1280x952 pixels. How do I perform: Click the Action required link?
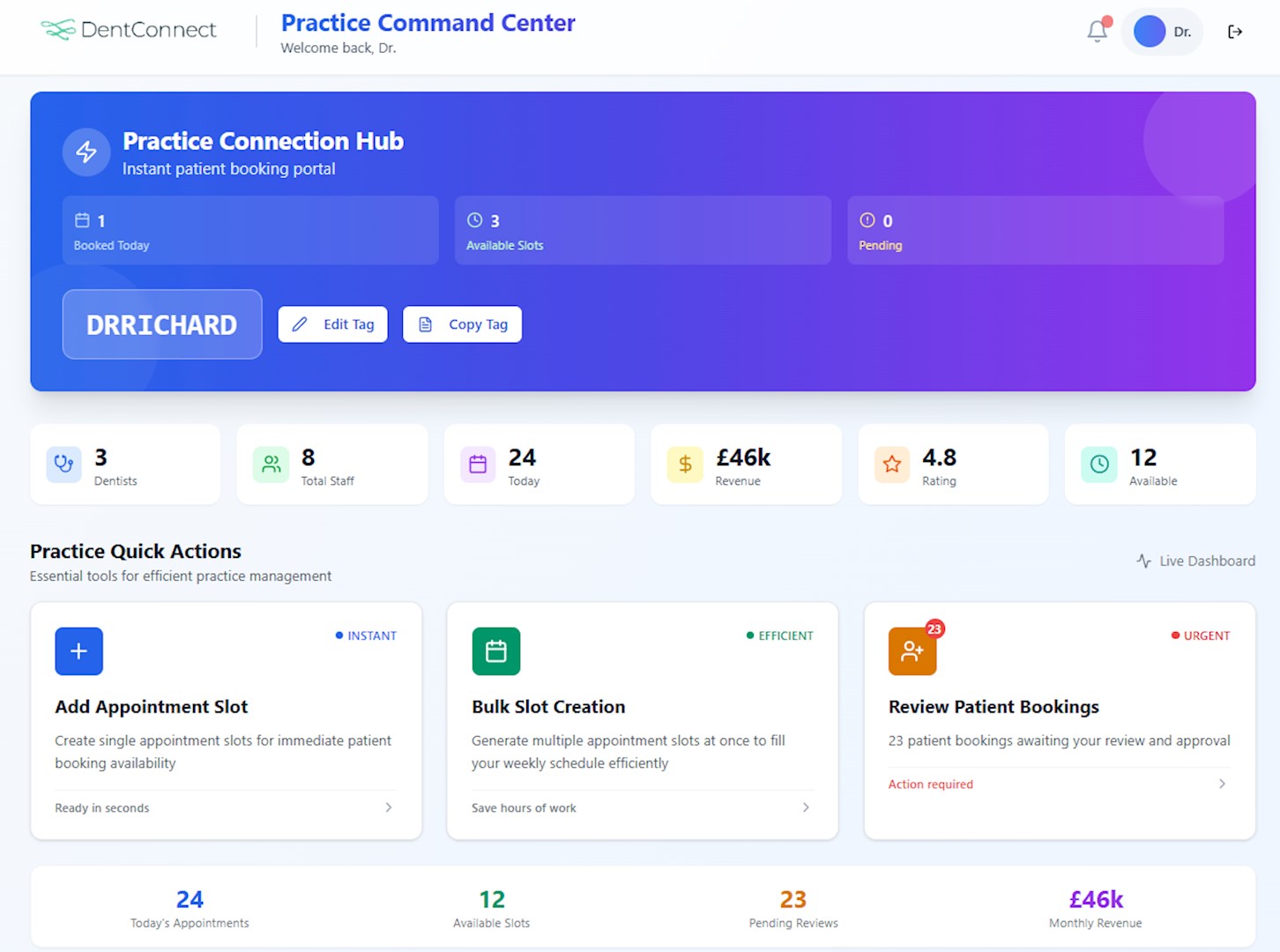(x=931, y=784)
